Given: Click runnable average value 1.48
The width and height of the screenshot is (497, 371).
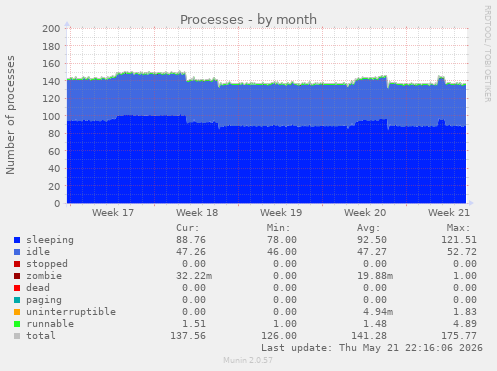Looking at the screenshot, I should pyautogui.click(x=375, y=324).
